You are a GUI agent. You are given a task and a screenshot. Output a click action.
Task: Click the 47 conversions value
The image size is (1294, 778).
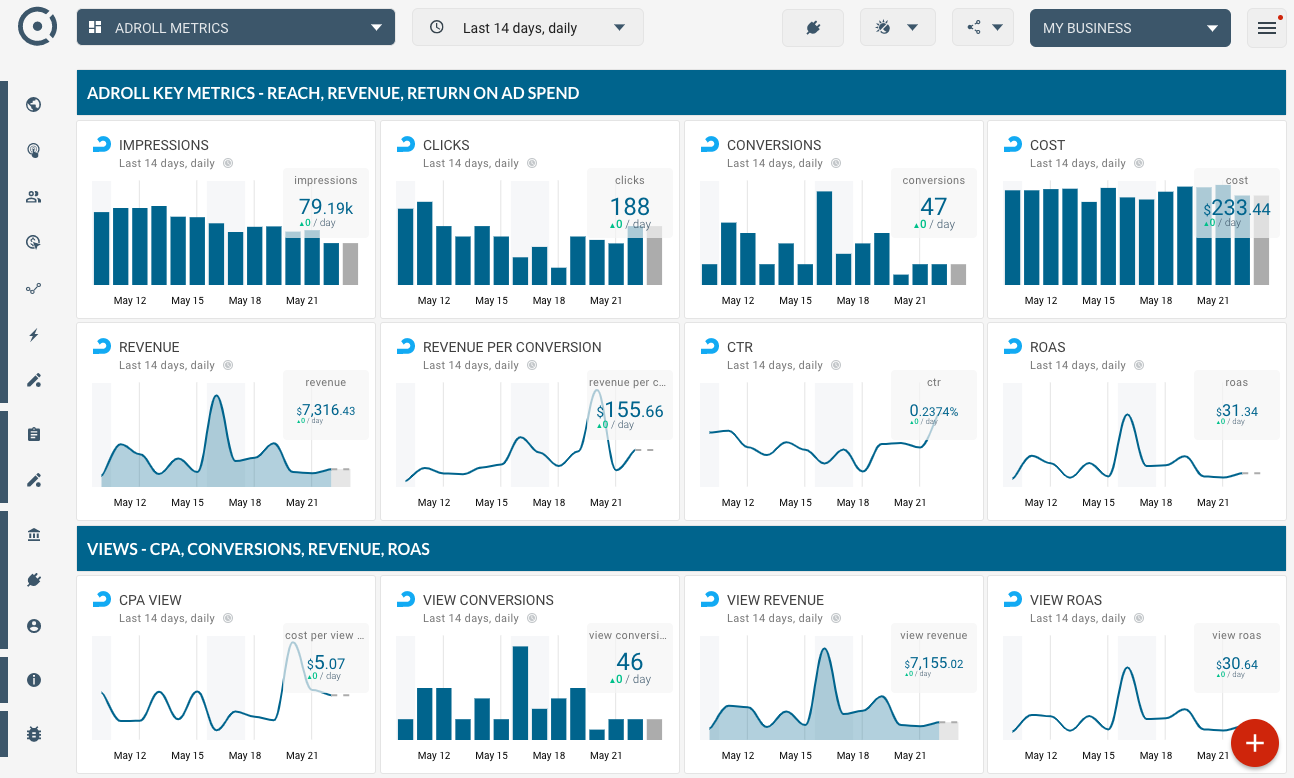pyautogui.click(x=933, y=207)
